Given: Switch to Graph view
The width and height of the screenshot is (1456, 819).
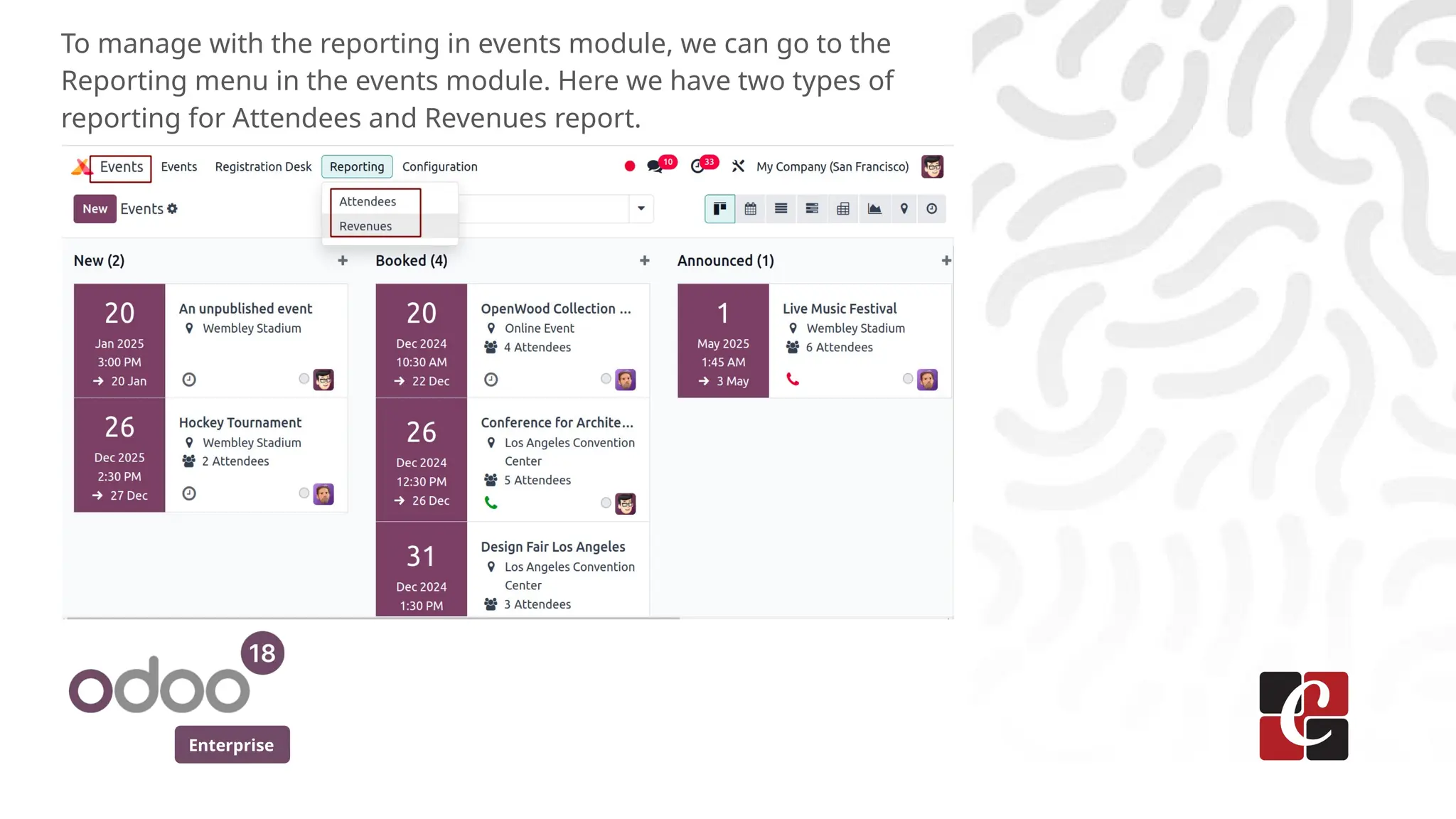Looking at the screenshot, I should [x=874, y=209].
